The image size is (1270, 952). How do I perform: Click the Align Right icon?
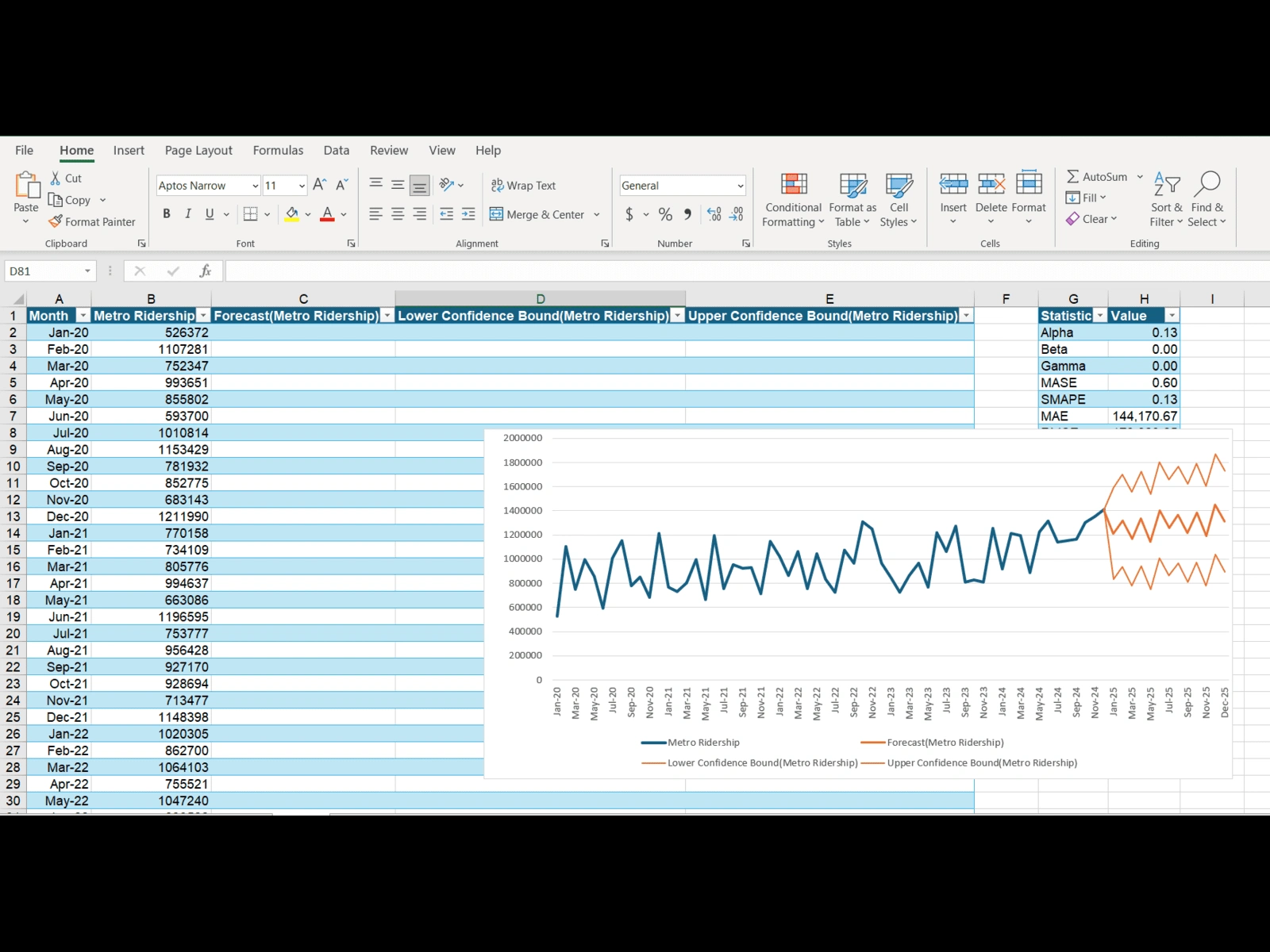click(420, 214)
